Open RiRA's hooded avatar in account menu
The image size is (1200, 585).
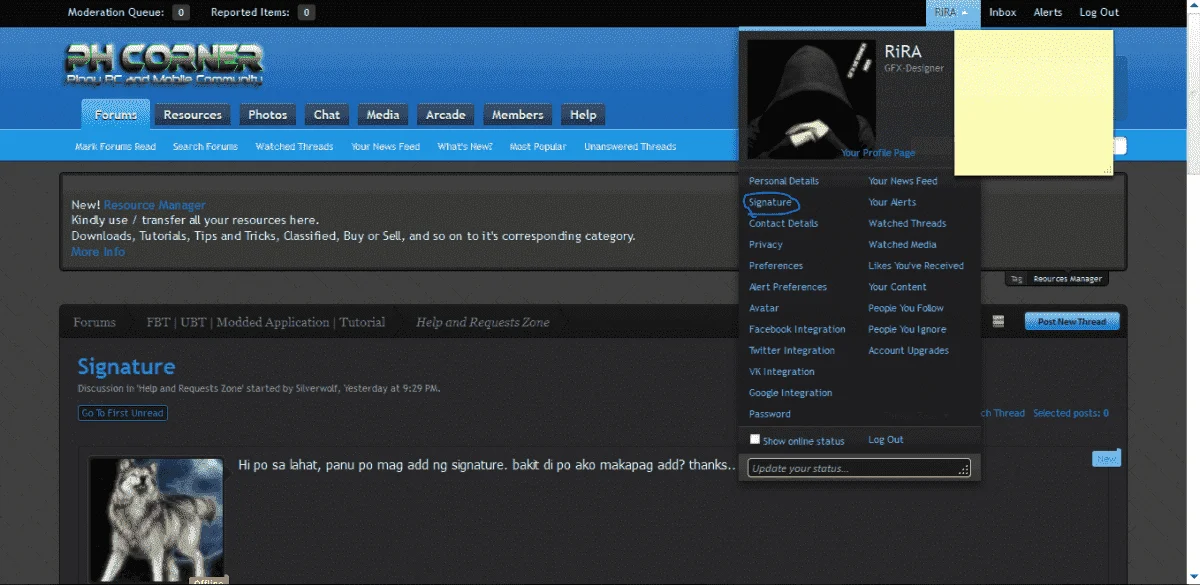(811, 99)
